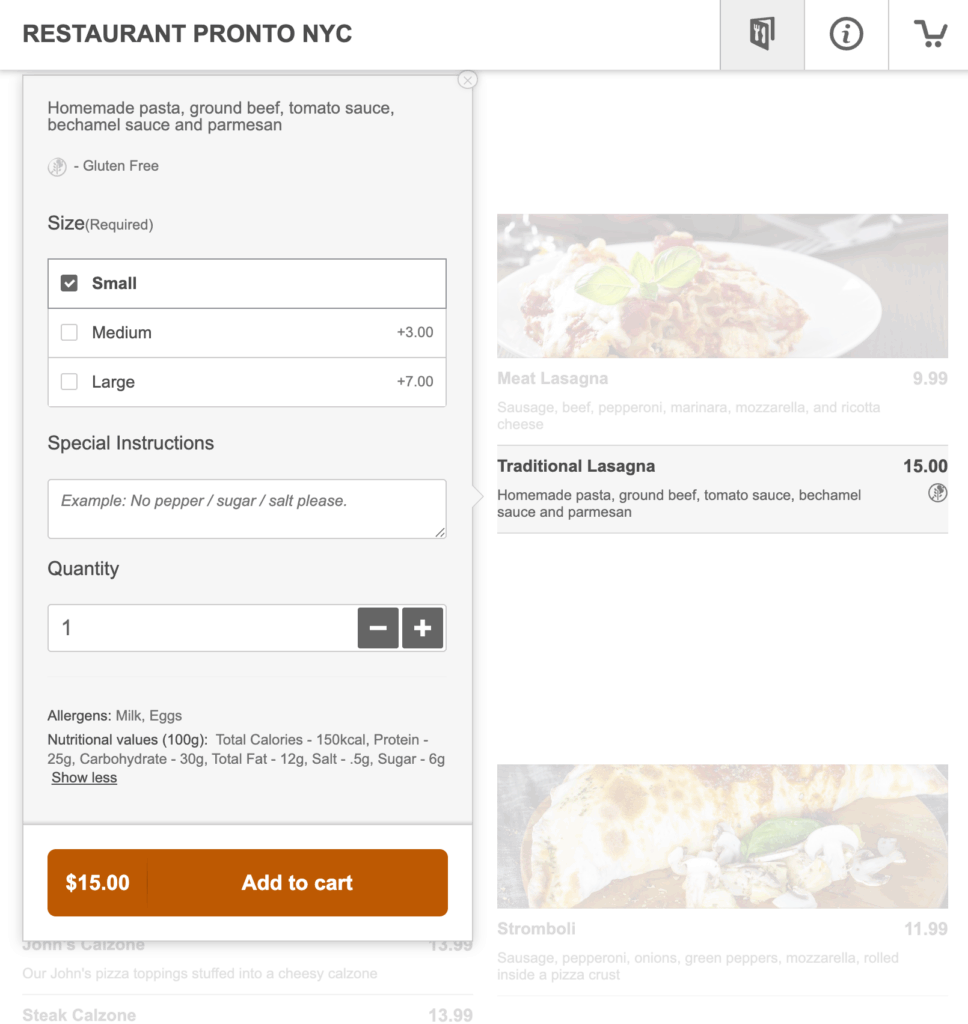Increase quantity with the plus button
Image resolution: width=968 pixels, height=1024 pixels.
tap(423, 628)
